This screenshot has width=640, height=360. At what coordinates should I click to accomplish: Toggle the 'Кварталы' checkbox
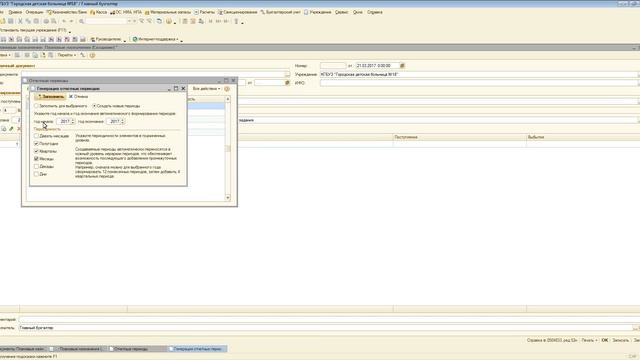point(36,151)
